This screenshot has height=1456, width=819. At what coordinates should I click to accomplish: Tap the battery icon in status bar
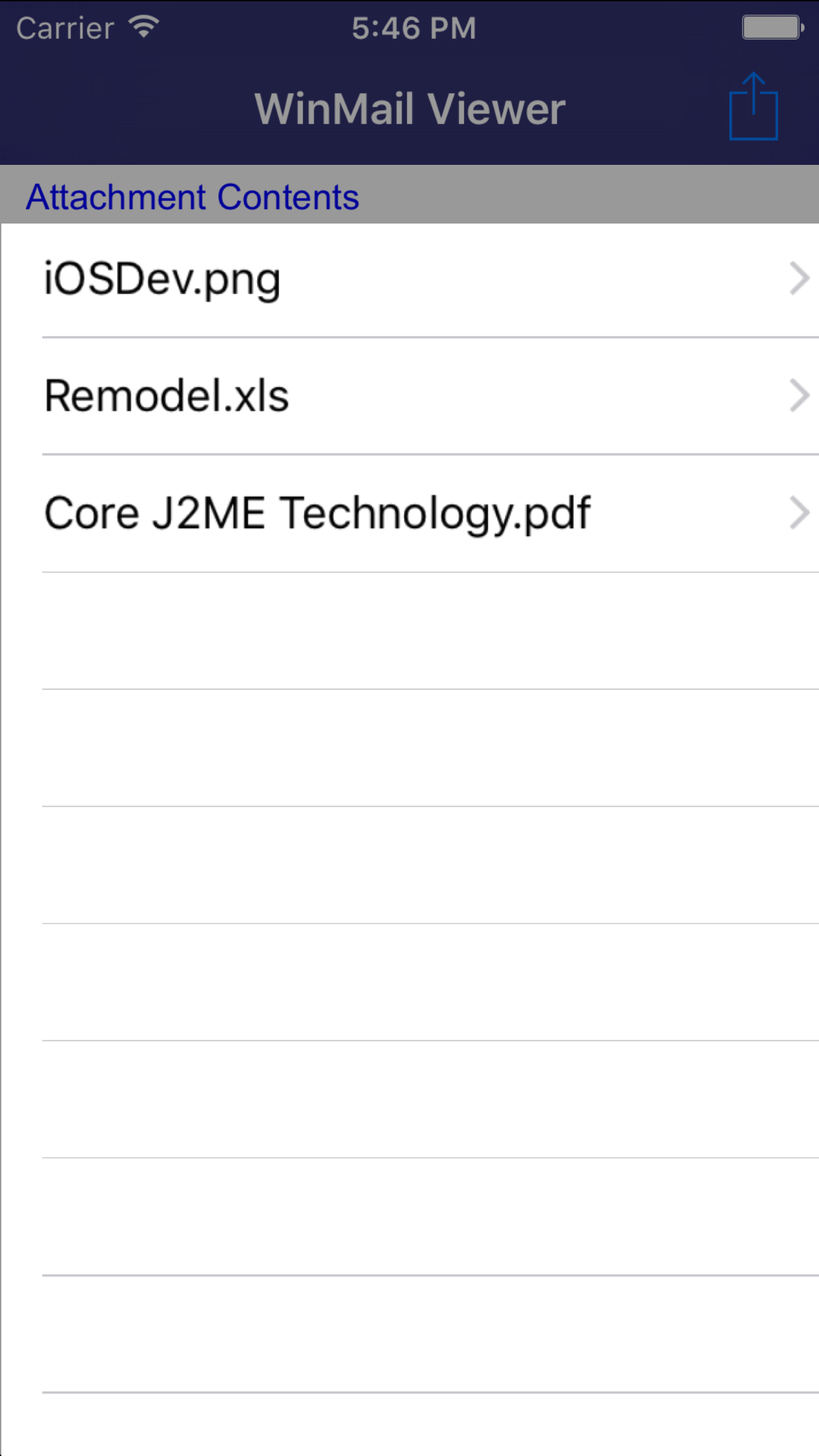[x=772, y=26]
